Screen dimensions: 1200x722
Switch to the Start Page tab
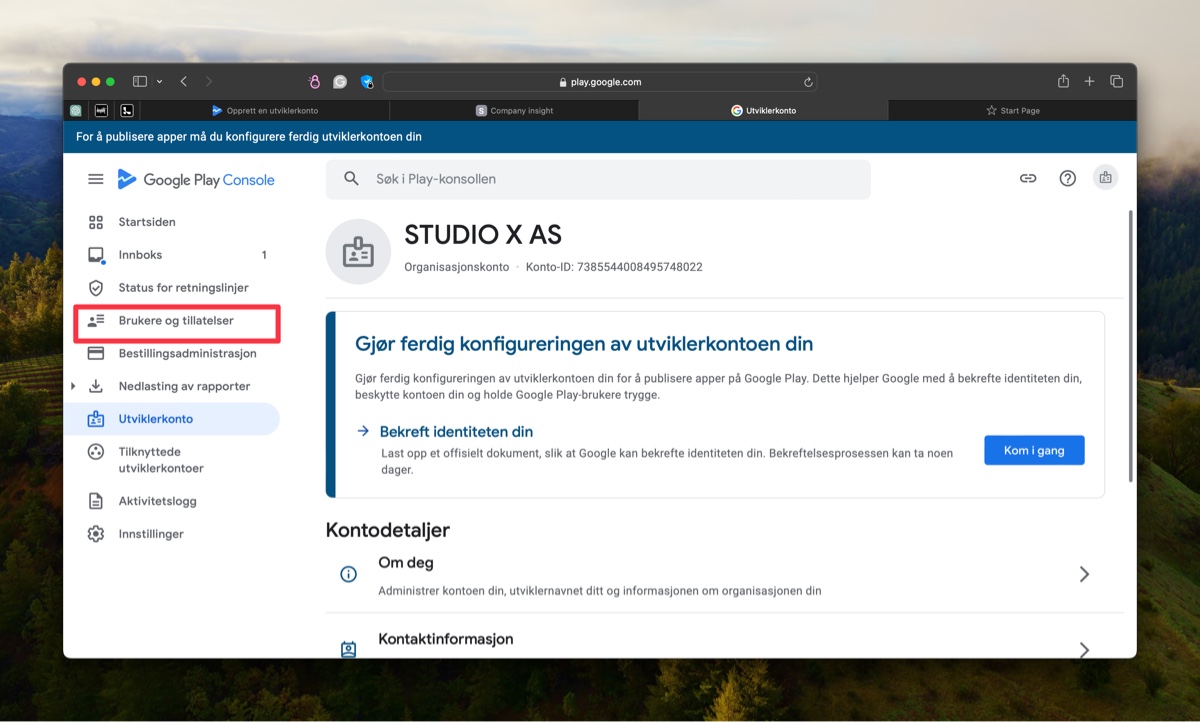pos(1012,110)
